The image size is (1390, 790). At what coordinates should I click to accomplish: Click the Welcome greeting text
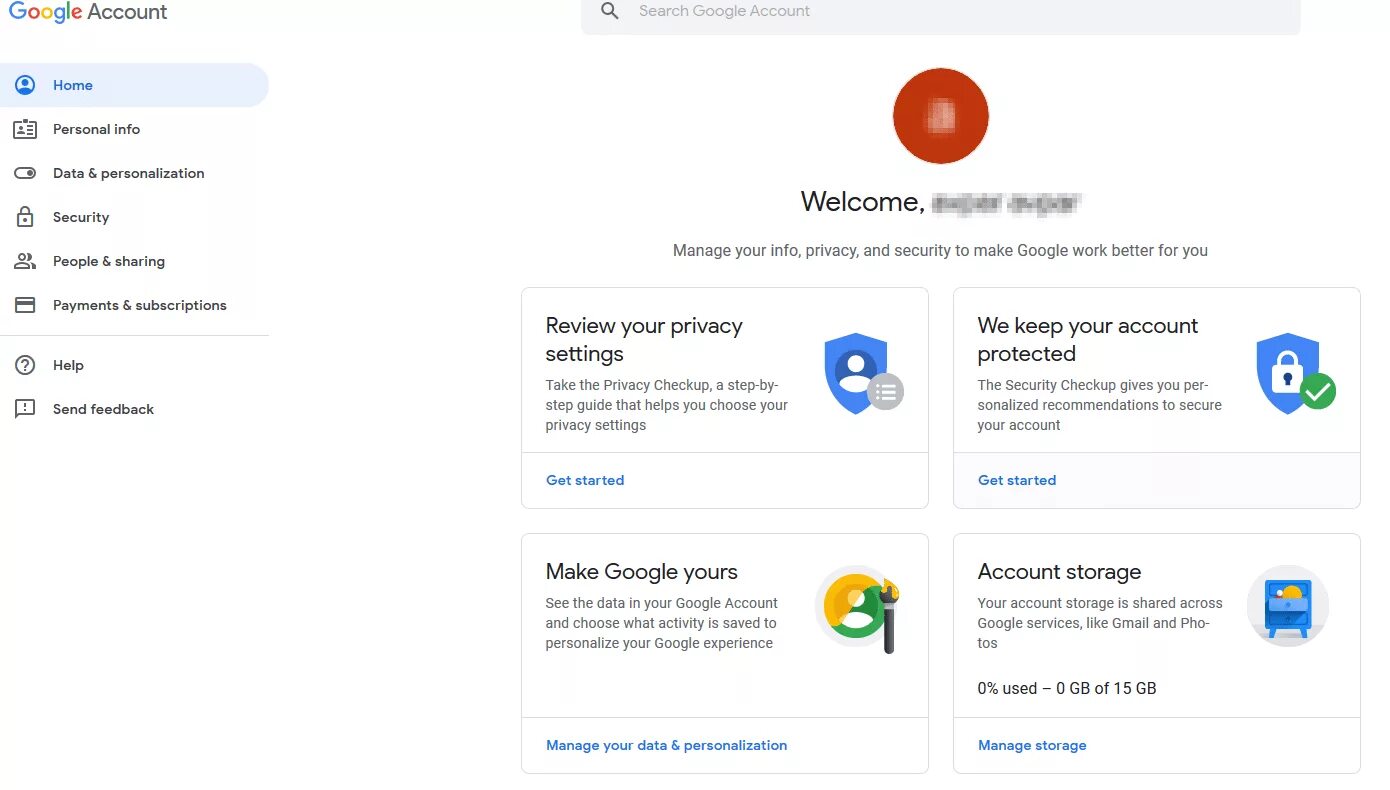pyautogui.click(x=941, y=202)
